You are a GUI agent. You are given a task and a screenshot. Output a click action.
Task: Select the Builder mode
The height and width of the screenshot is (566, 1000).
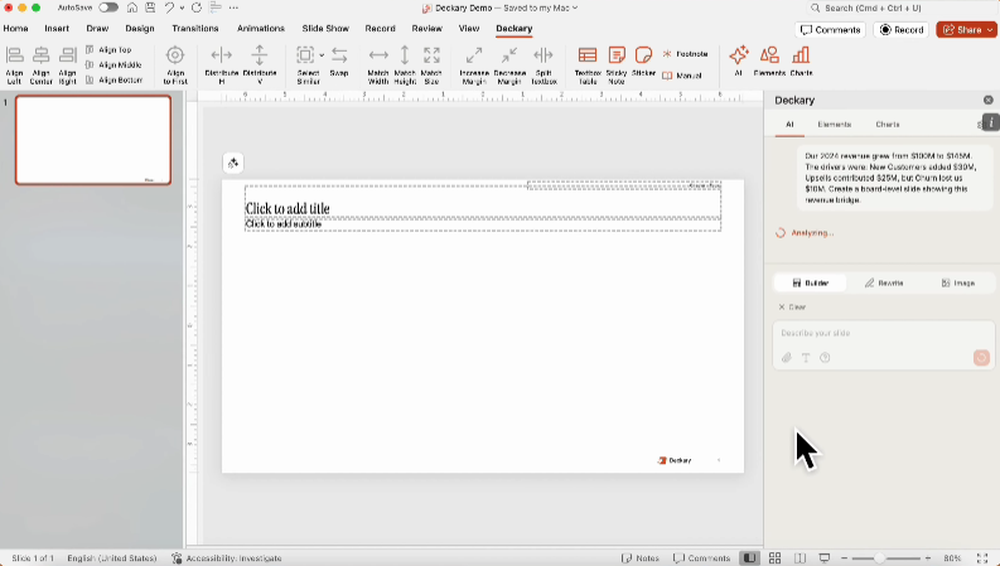pyautogui.click(x=810, y=283)
